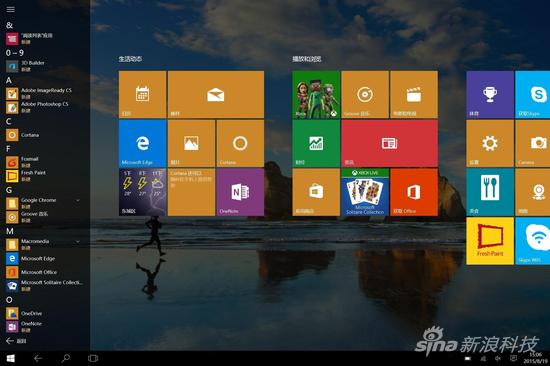The image size is (550, 366).
Task: Click the taskbar back arrow
Action: coord(38,358)
